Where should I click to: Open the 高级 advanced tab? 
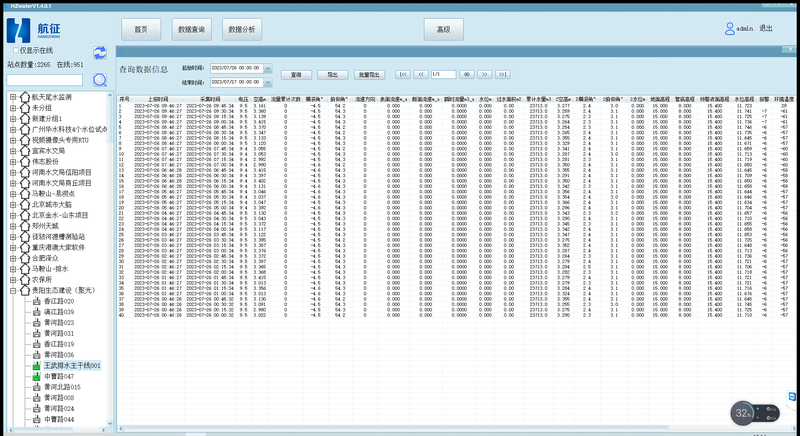coord(443,30)
